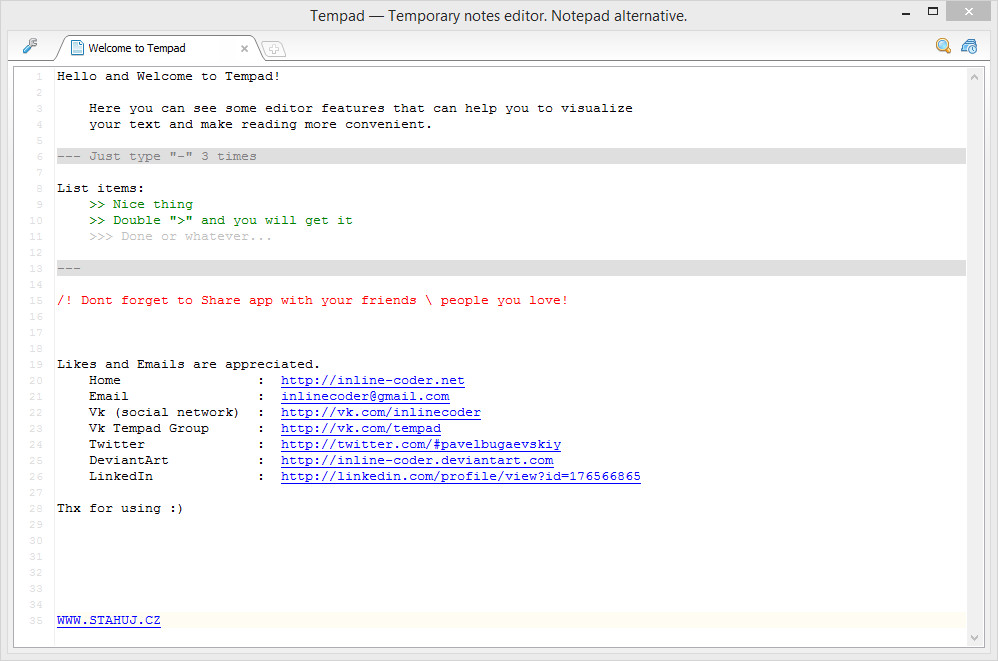Click the 'Home' label
Viewport: 998px width, 661px height.
pyautogui.click(x=104, y=380)
